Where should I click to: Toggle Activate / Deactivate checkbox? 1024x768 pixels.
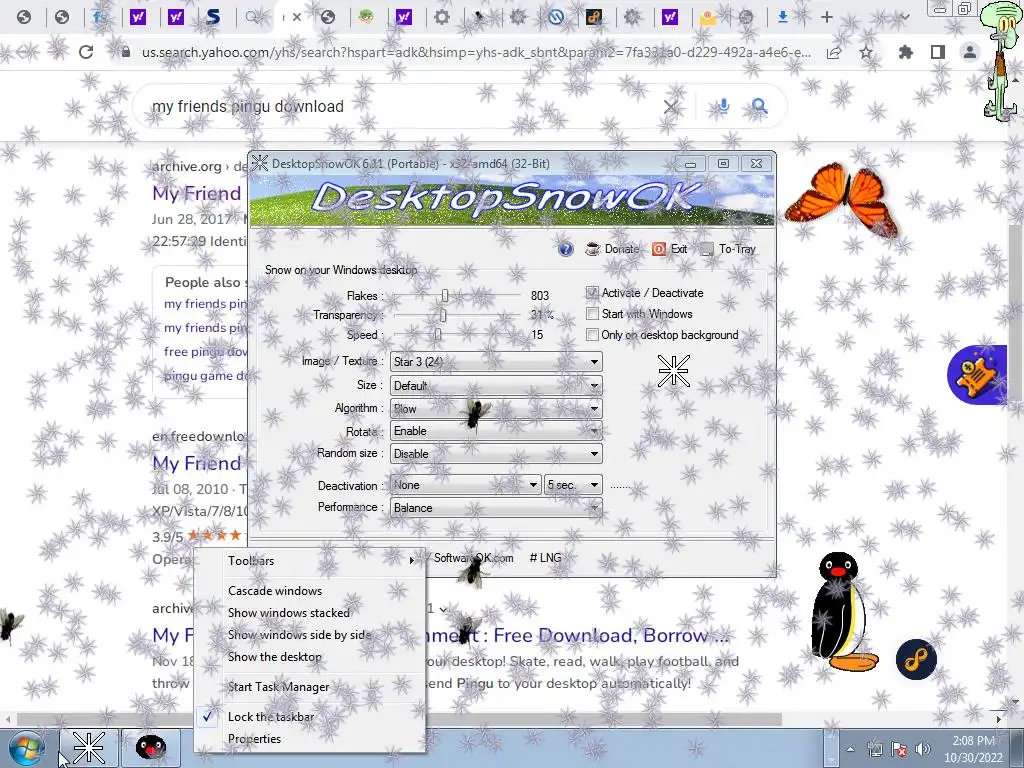(x=592, y=293)
